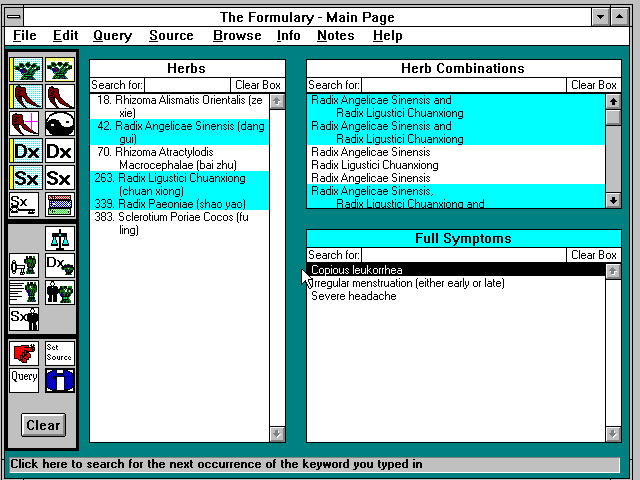
Task: Click the balance scales icon
Action: pos(60,239)
